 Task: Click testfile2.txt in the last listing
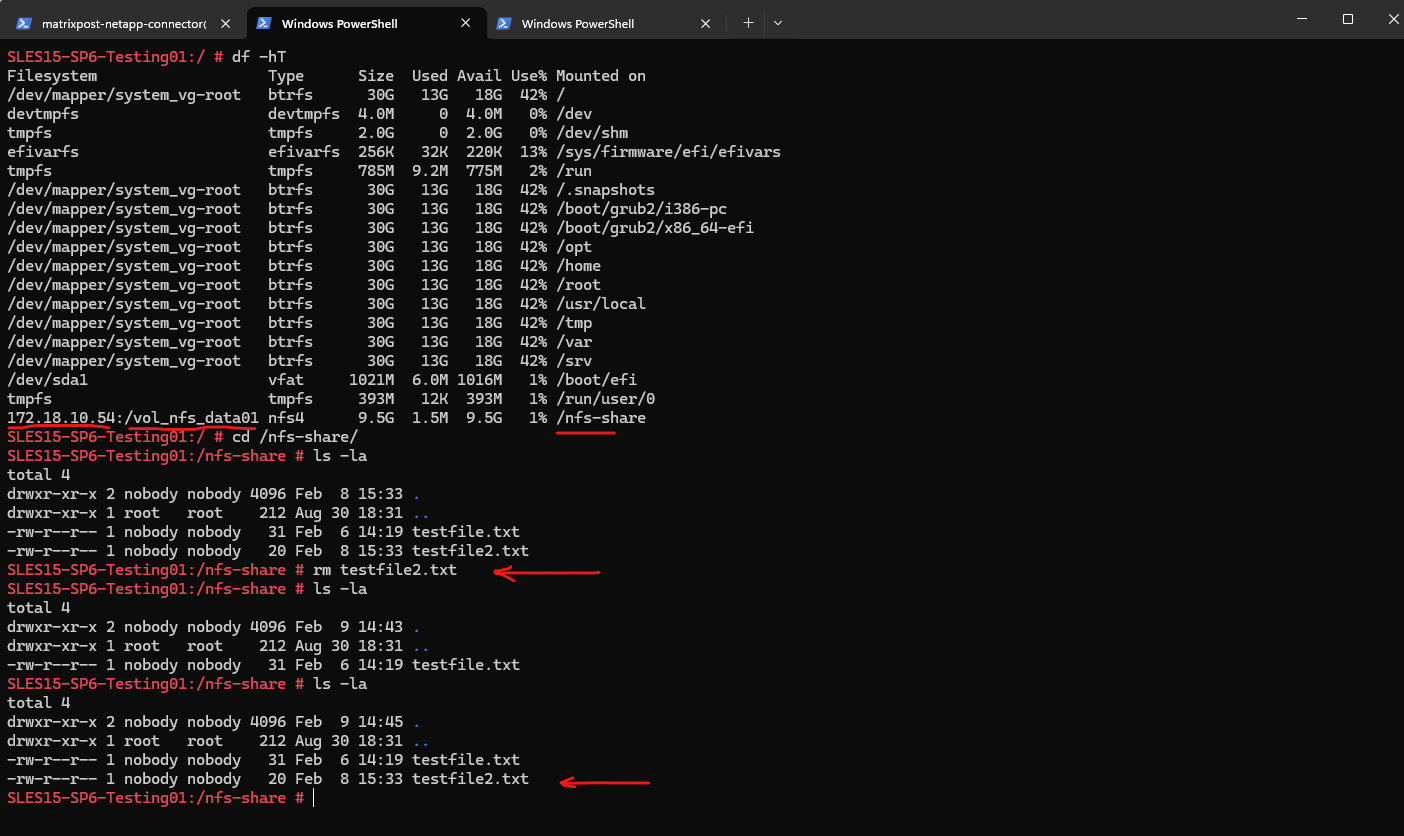470,779
